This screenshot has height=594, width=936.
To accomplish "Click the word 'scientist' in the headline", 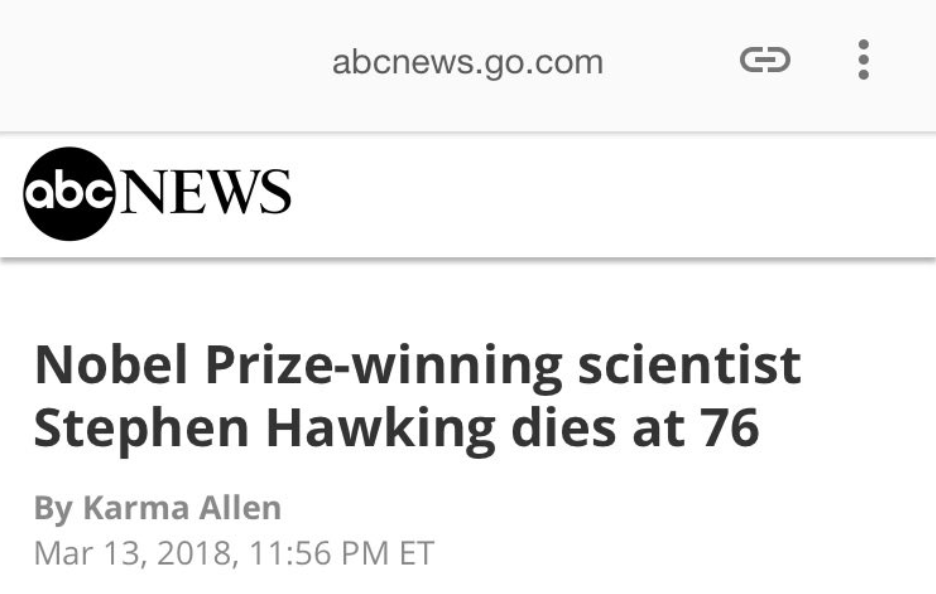I will click(x=689, y=366).
